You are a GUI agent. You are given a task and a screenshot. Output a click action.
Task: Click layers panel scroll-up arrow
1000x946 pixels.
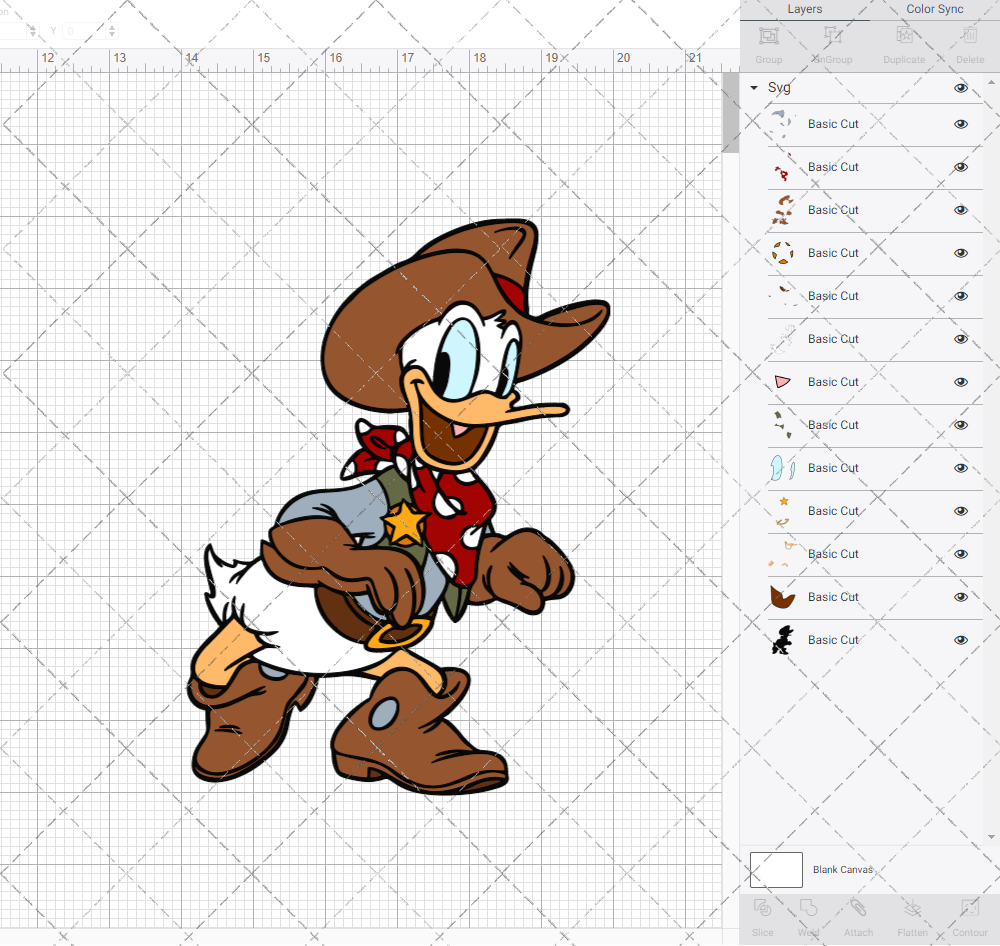click(990, 83)
